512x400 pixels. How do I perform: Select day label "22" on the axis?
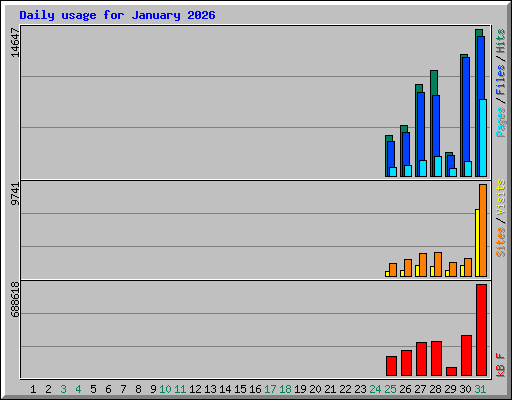345,389
